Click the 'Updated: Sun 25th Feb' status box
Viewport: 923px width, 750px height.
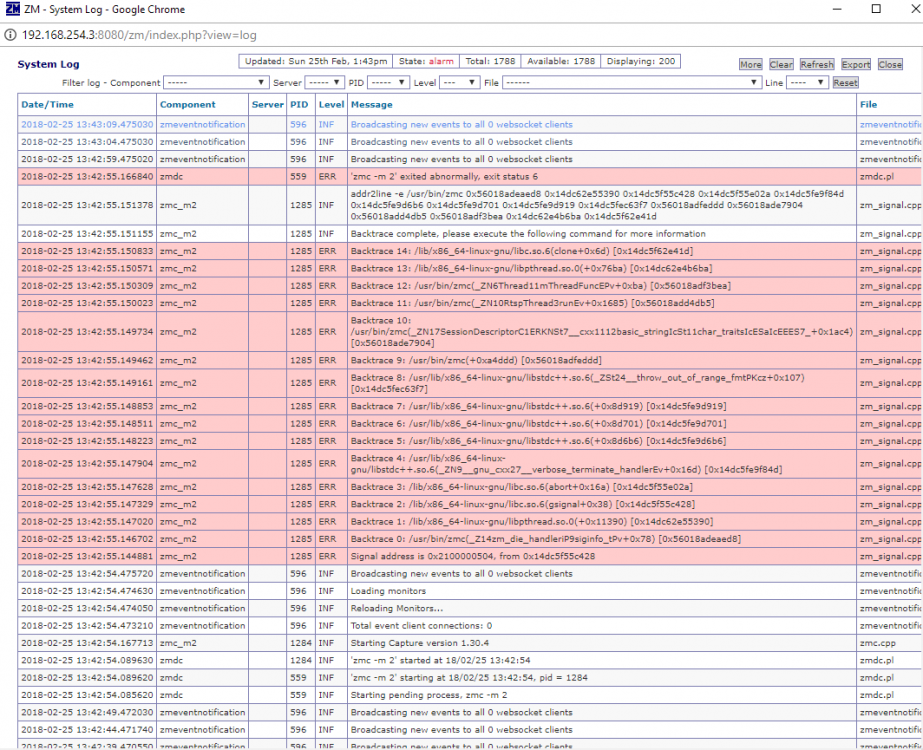(x=316, y=61)
